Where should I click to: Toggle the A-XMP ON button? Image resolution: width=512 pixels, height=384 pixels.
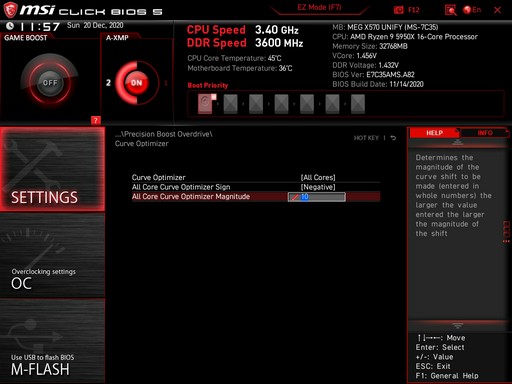point(136,83)
